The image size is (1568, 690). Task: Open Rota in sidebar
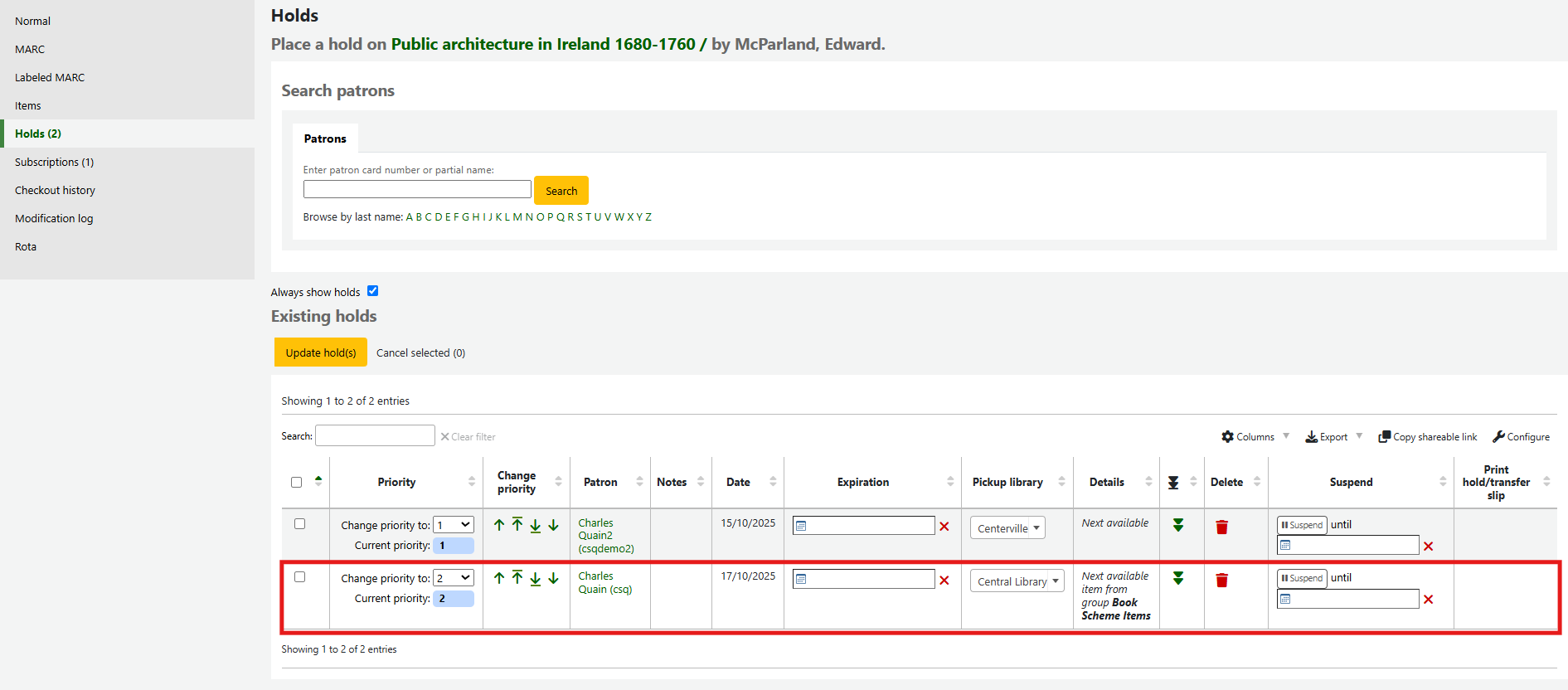coord(26,247)
